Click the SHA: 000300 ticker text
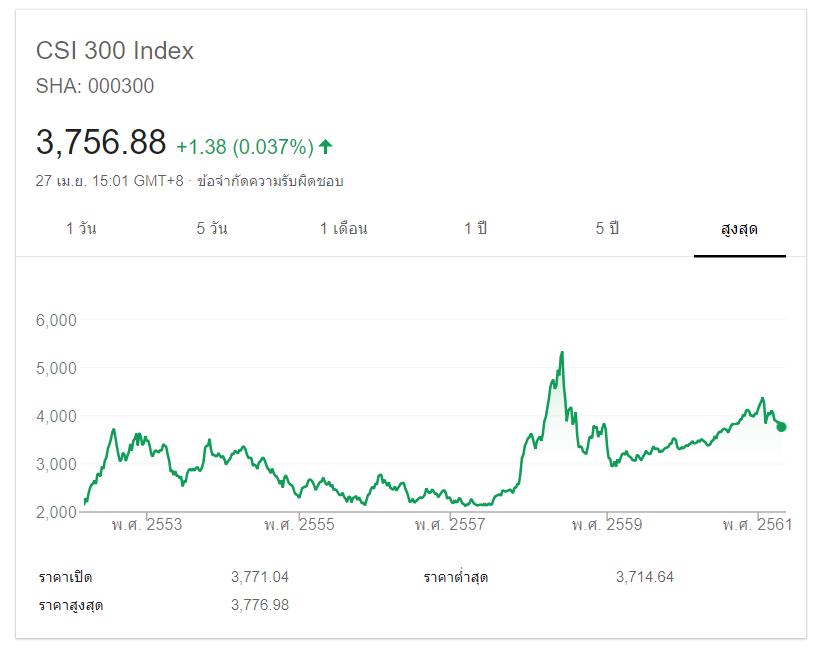 point(95,86)
